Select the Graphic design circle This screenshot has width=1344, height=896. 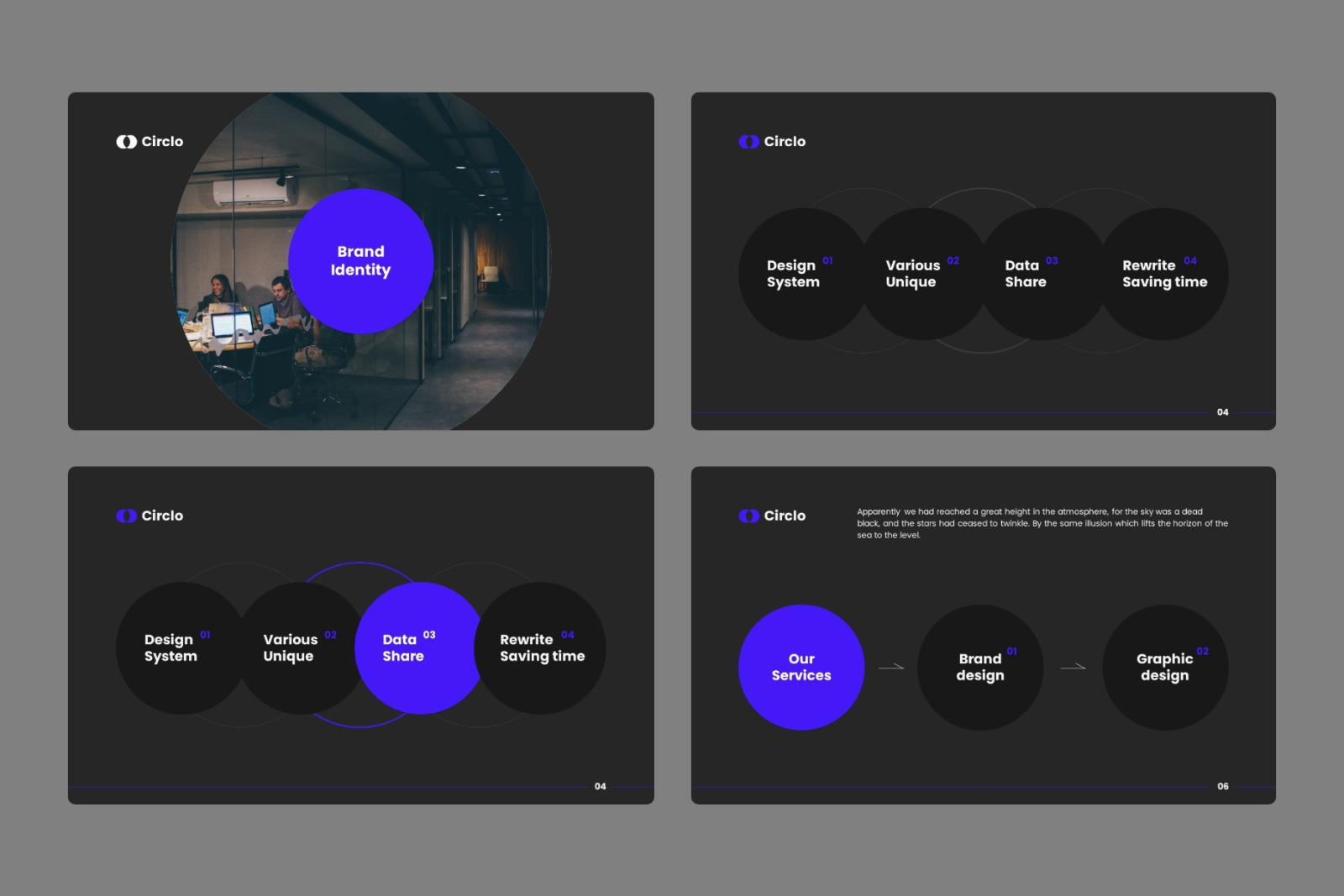(x=1166, y=668)
